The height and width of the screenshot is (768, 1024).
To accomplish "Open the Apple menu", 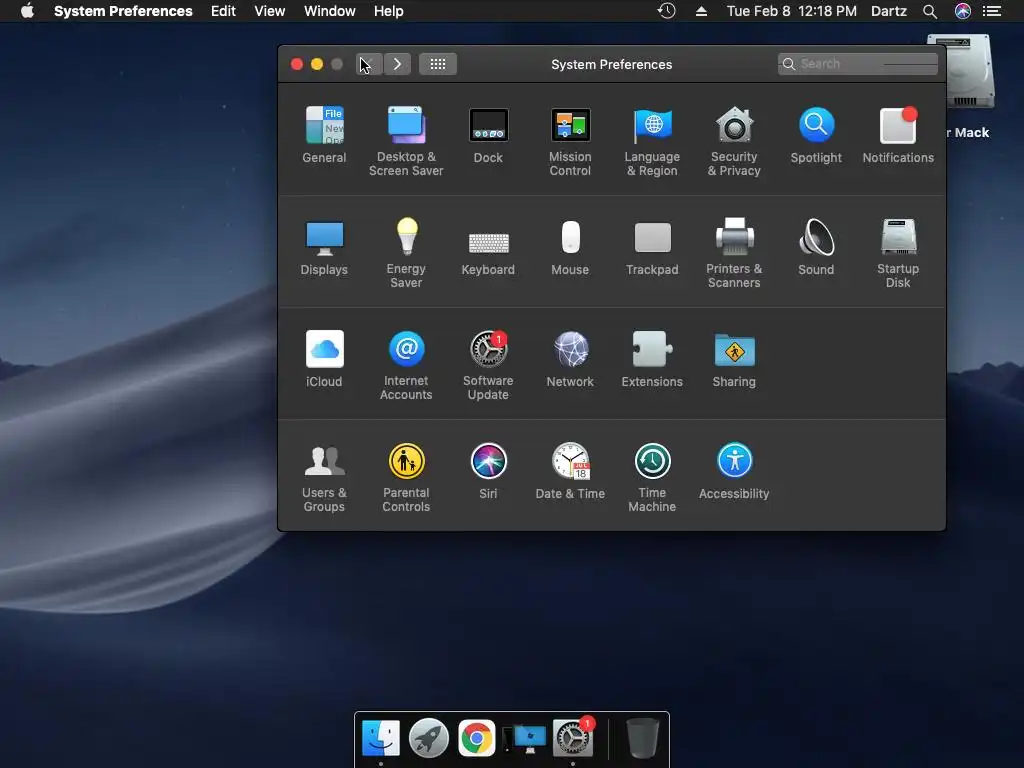I will click(27, 11).
